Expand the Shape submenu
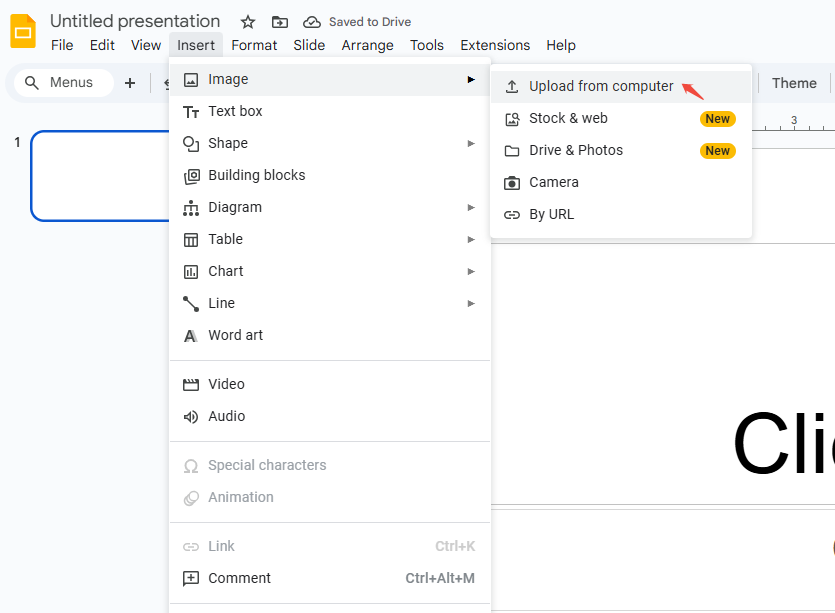Image resolution: width=835 pixels, height=613 pixels. [470, 144]
